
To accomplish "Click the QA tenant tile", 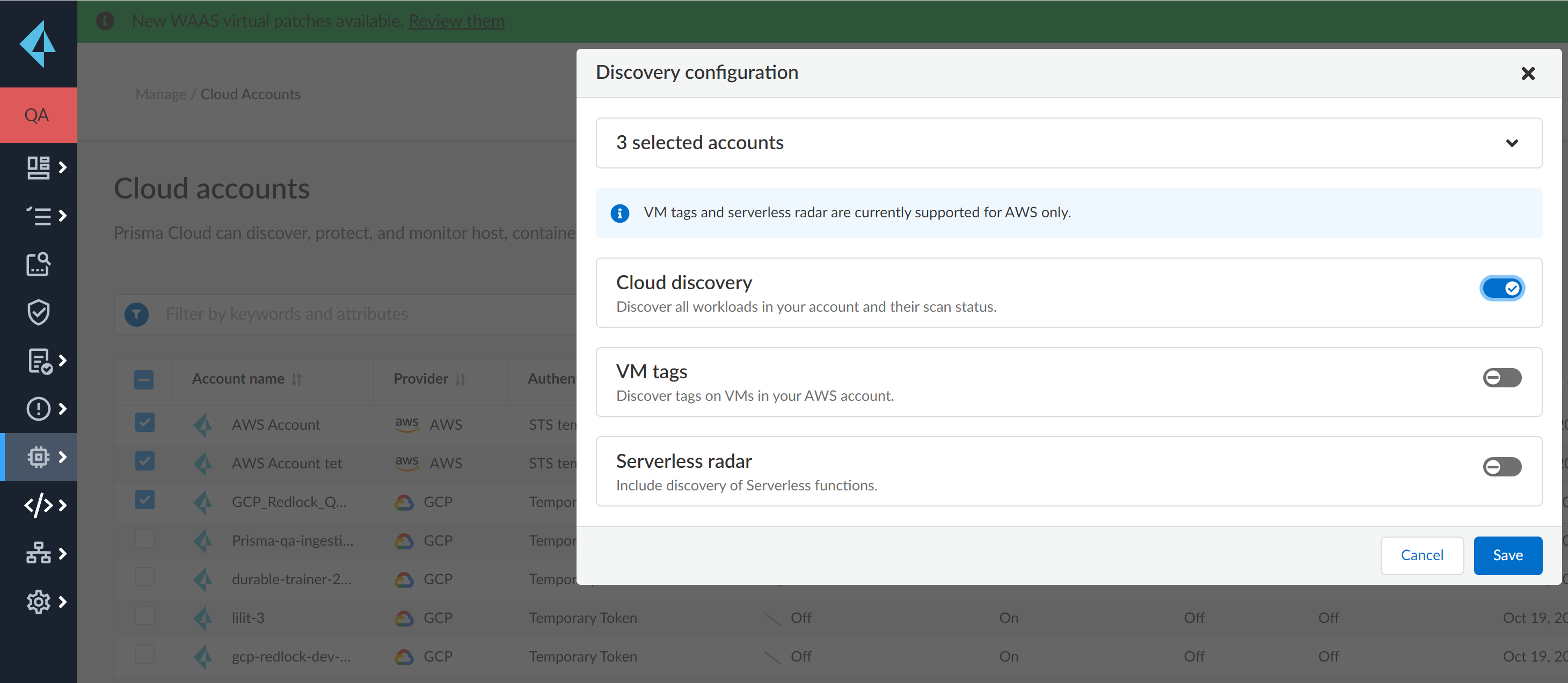I will tap(38, 115).
